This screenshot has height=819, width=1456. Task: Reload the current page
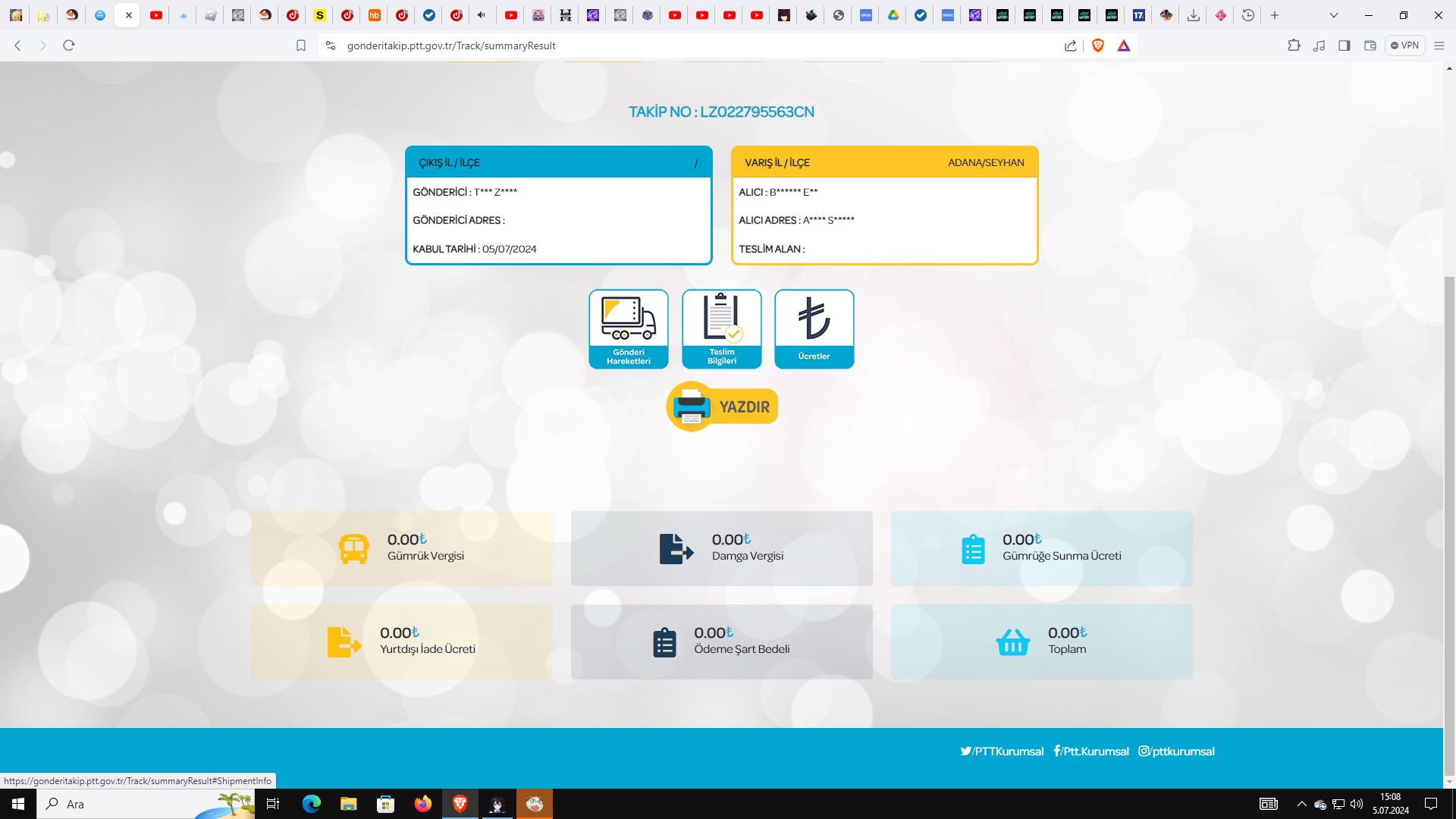tap(69, 45)
